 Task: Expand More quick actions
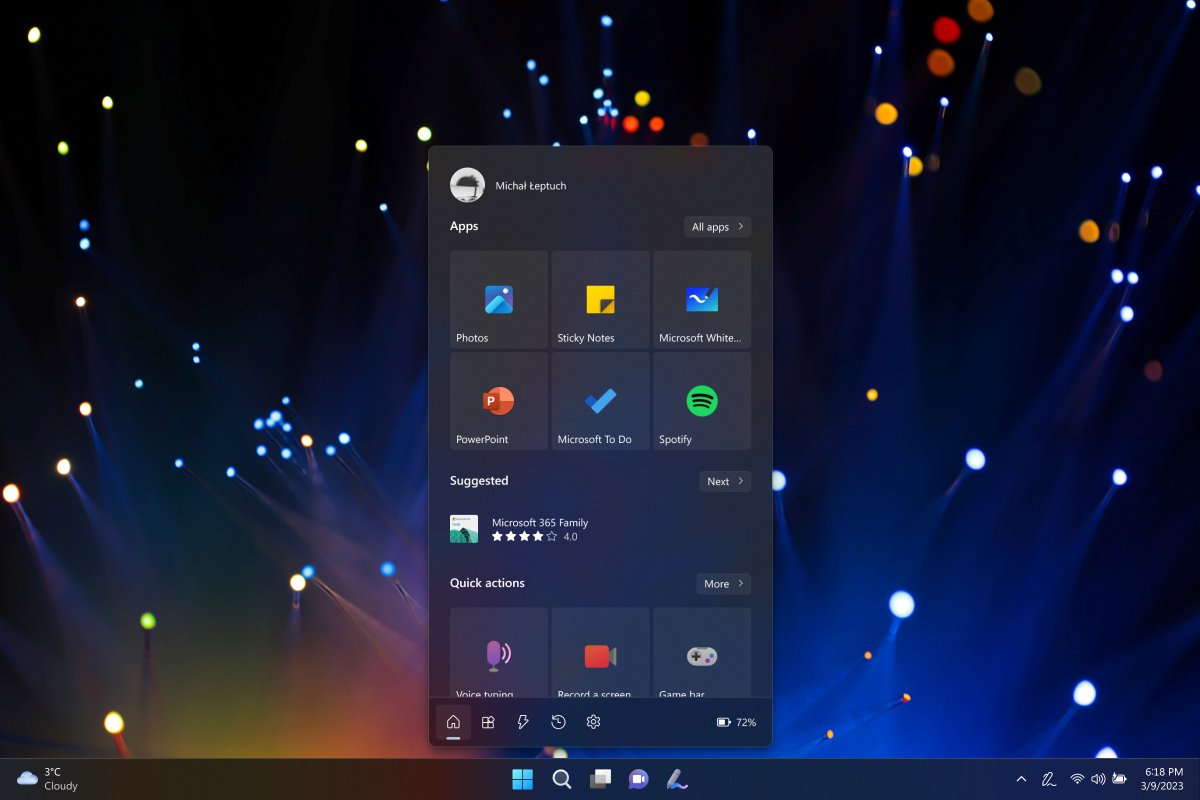pos(724,583)
